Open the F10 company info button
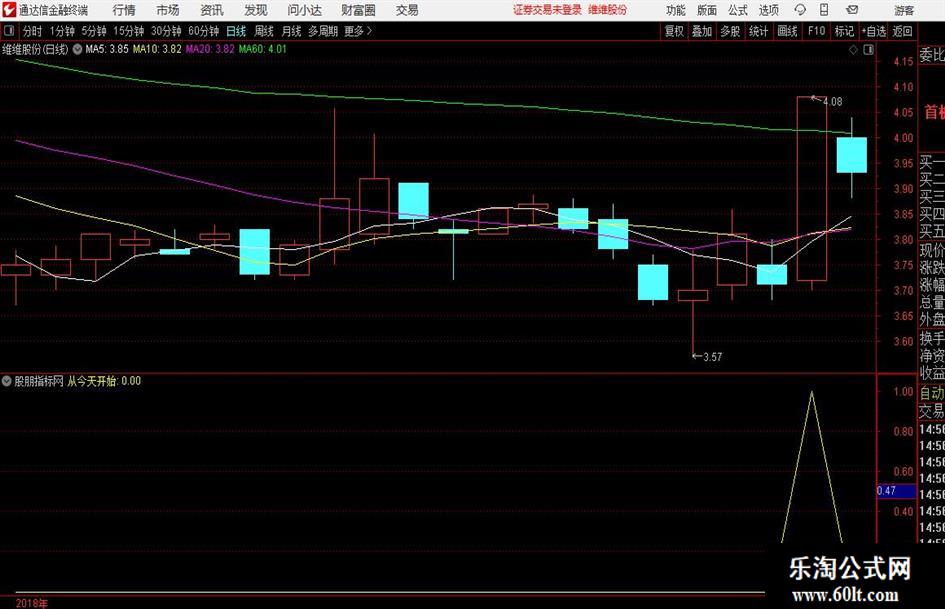This screenshot has height=609, width=945. coord(816,31)
